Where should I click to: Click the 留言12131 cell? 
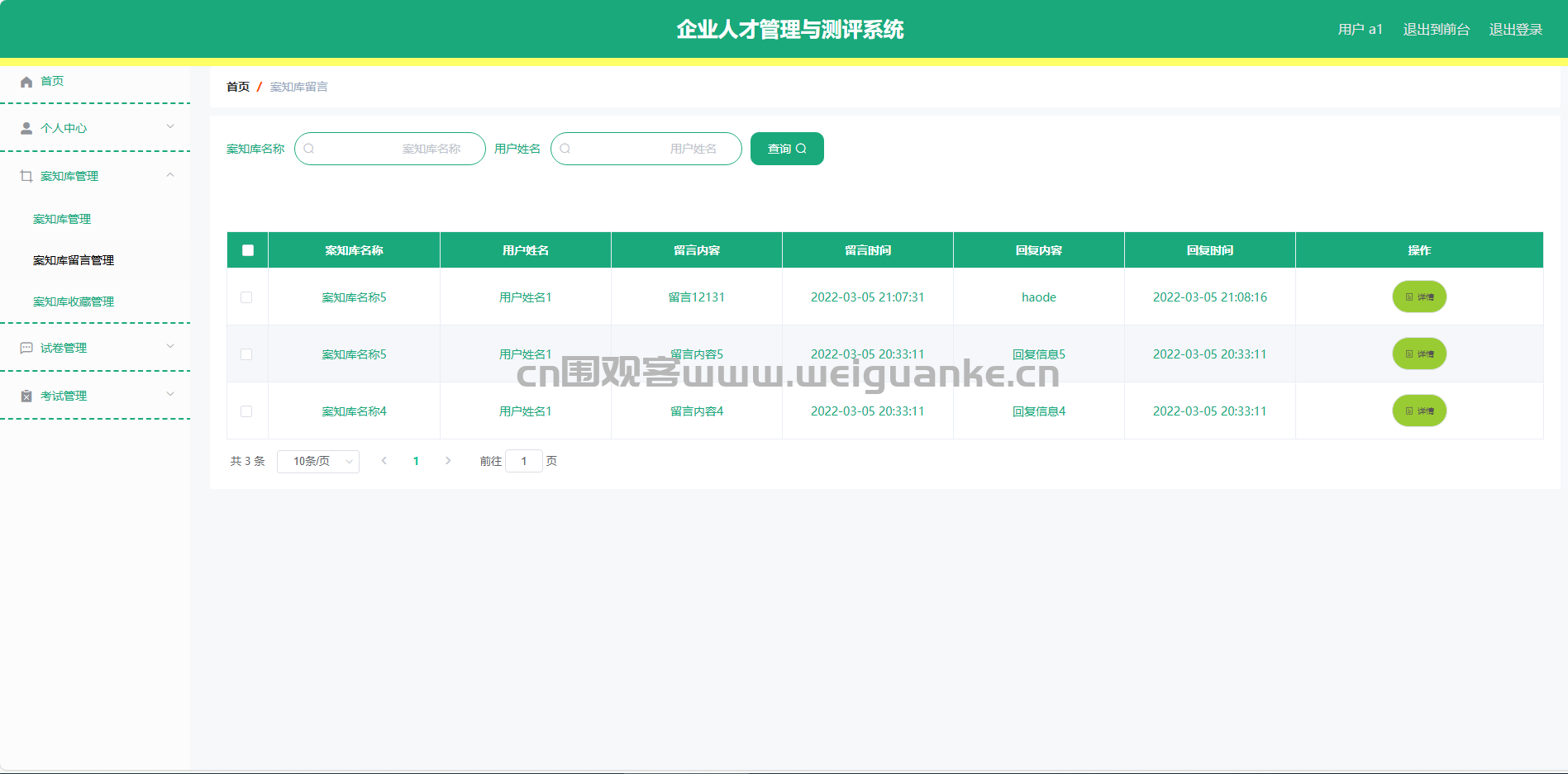pyautogui.click(x=697, y=297)
